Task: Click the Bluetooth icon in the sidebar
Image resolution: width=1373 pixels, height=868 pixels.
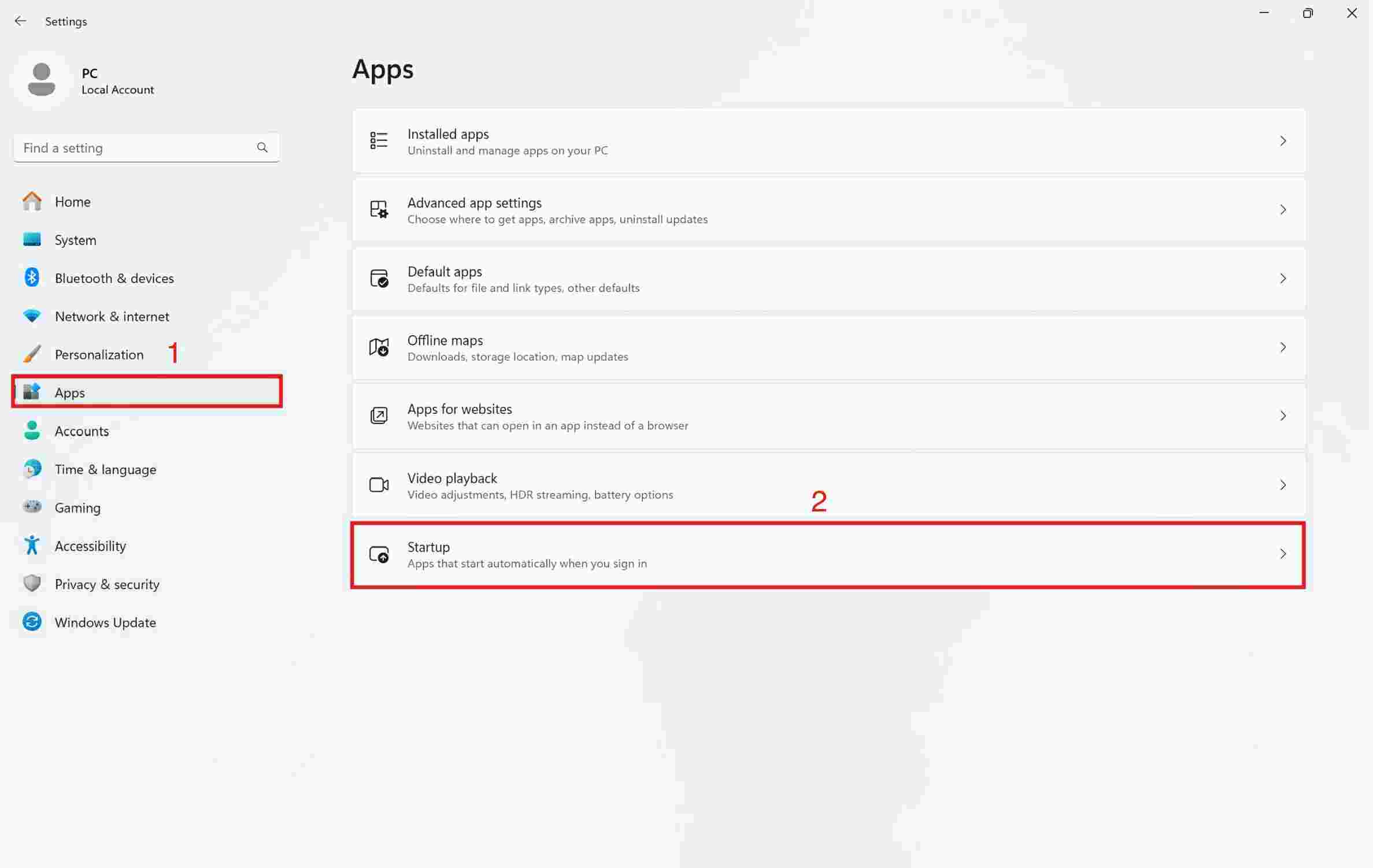Action: click(32, 277)
